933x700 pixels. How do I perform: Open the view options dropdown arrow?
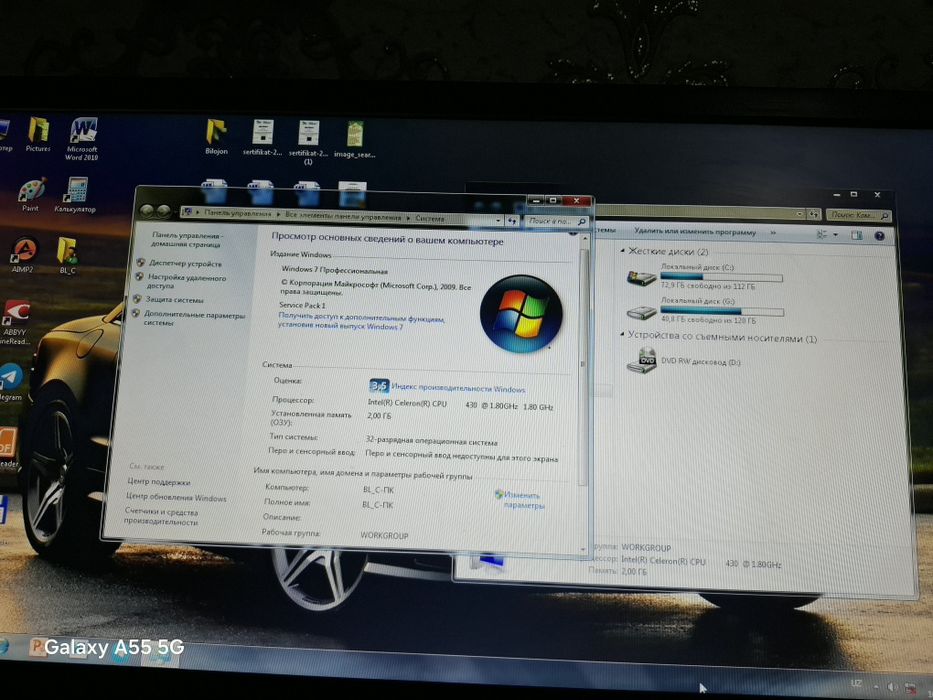(x=835, y=235)
